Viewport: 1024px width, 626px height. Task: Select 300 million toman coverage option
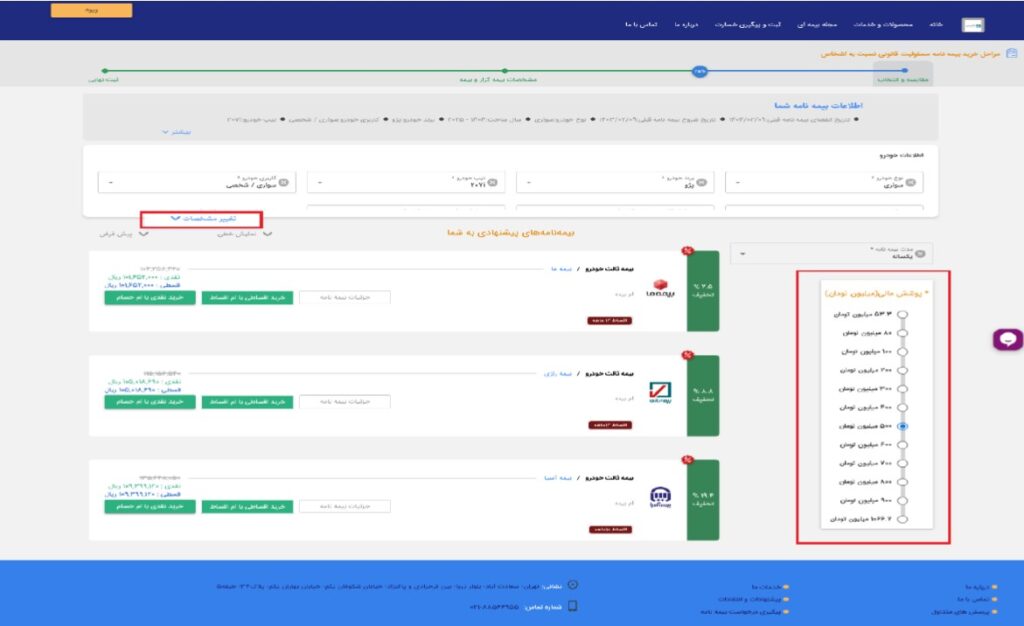903,388
